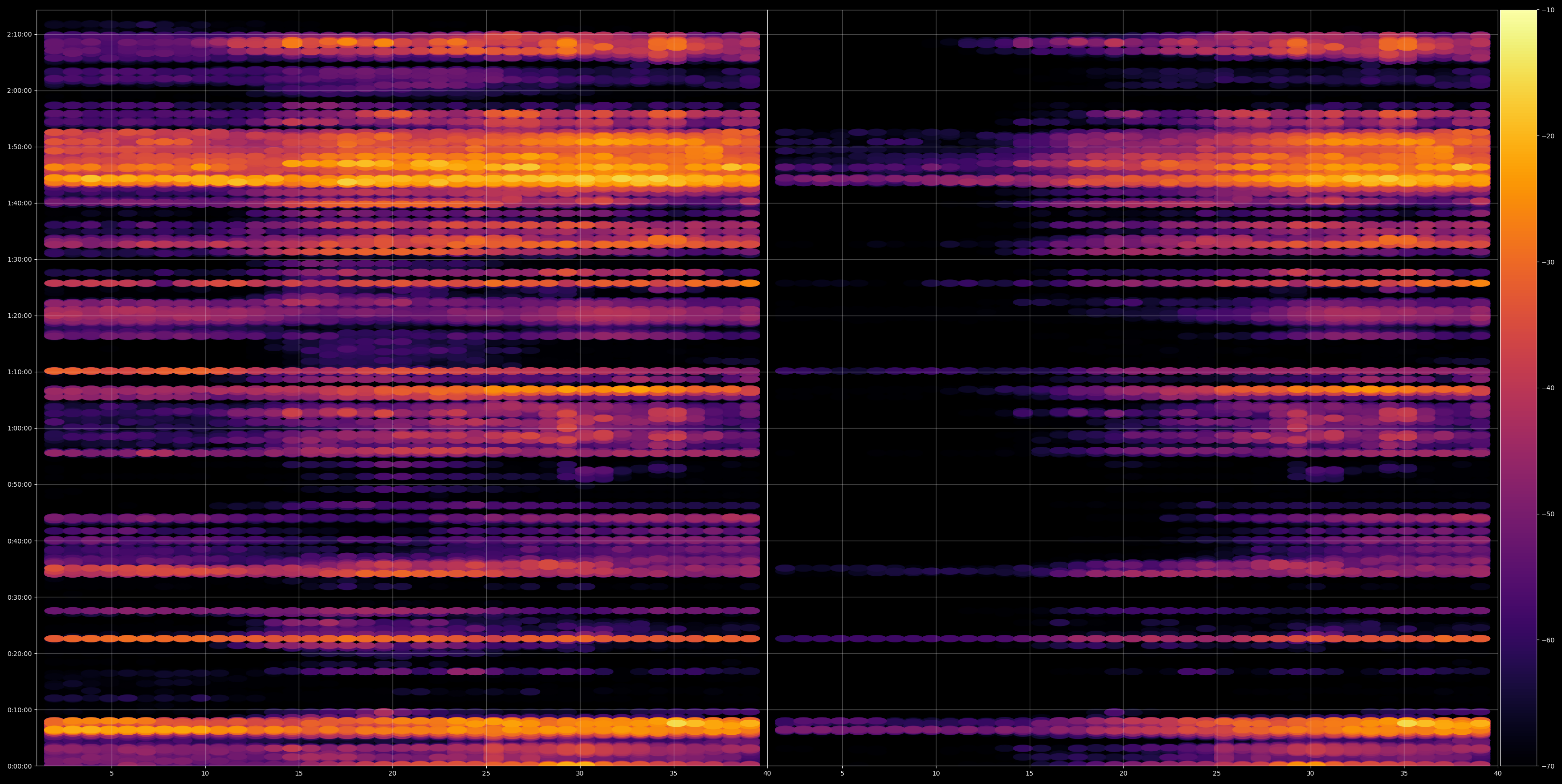Click the "−10" colorbar tick label
1562x784 pixels.
[1547, 10]
